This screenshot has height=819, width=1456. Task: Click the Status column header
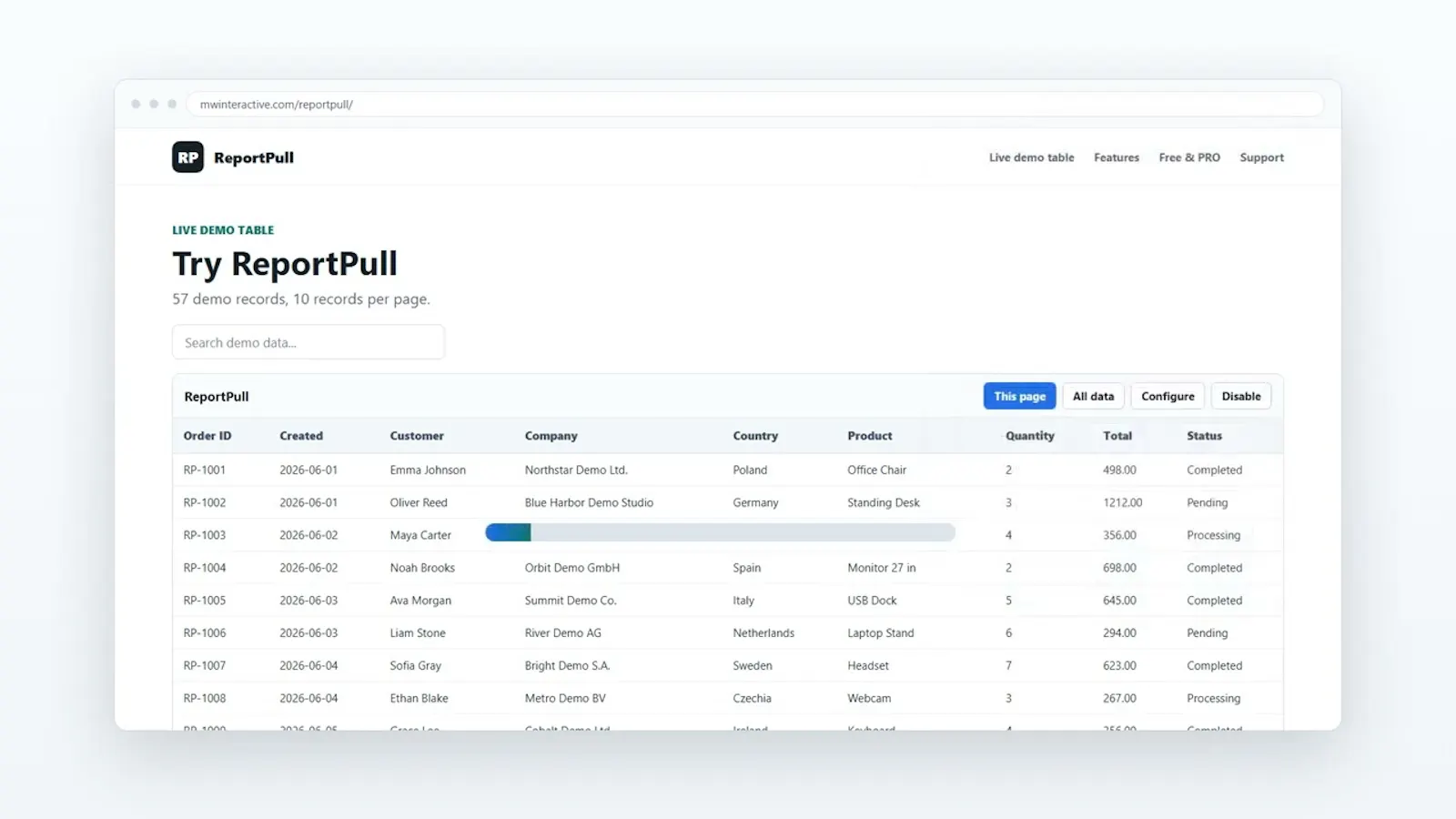[x=1204, y=436]
